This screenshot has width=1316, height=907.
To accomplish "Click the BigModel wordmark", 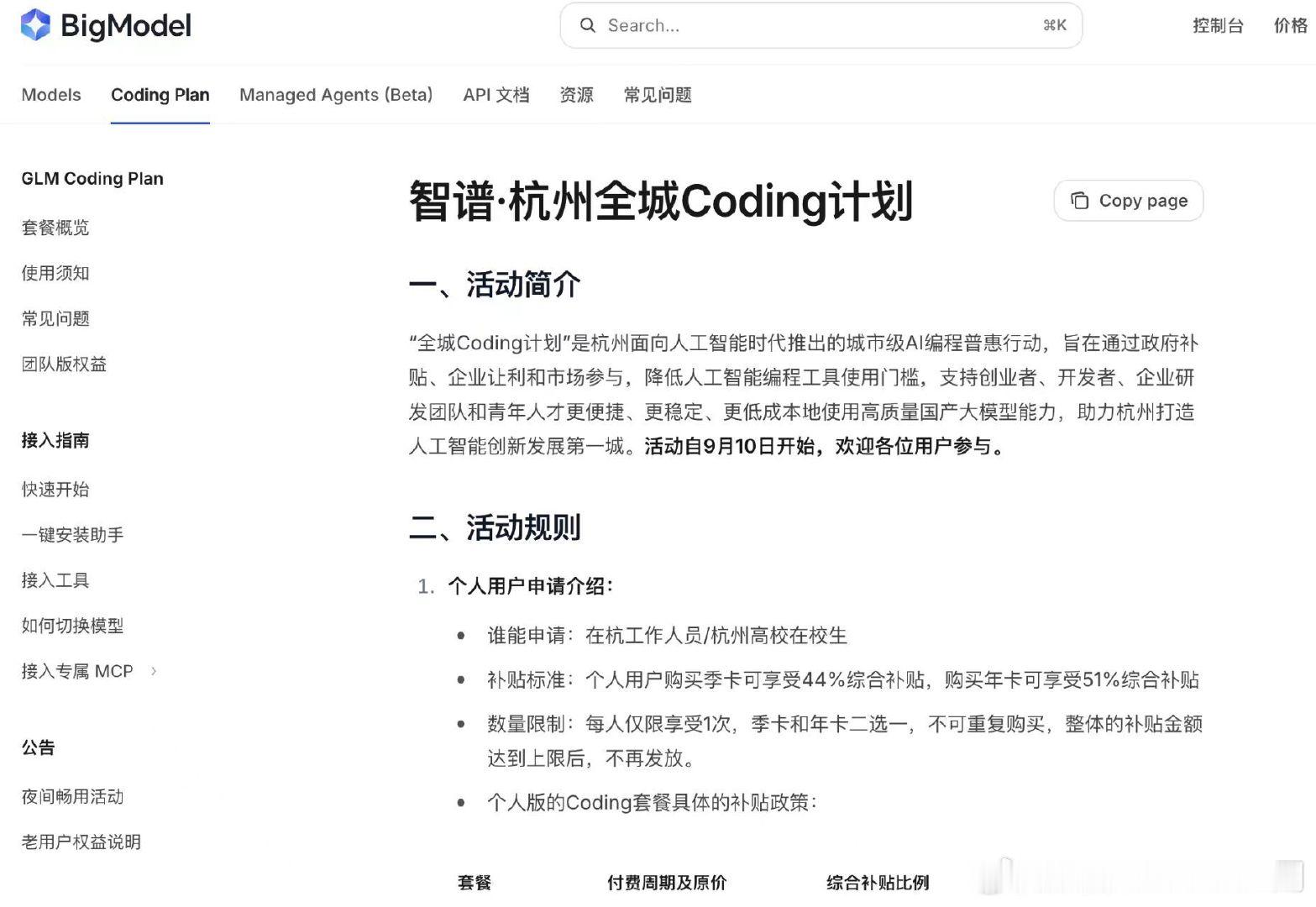I will (126, 25).
